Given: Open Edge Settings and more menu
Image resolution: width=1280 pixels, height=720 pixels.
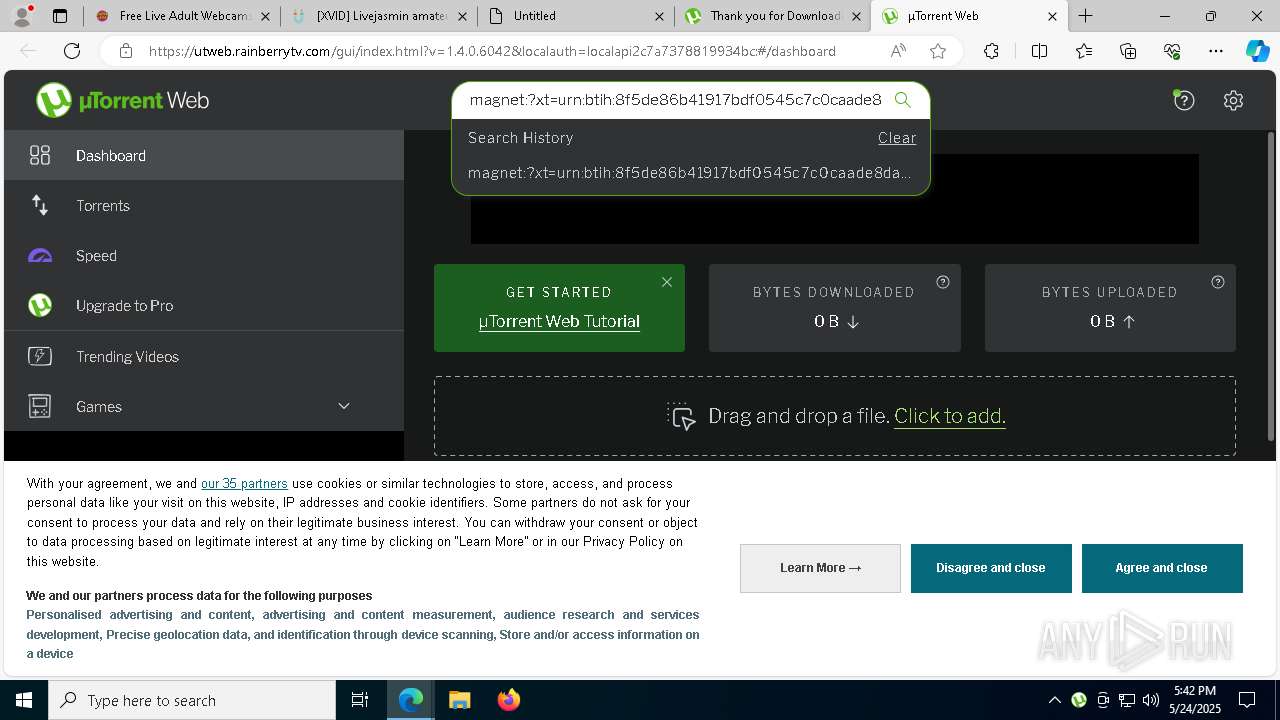Looking at the screenshot, I should pos(1216,51).
